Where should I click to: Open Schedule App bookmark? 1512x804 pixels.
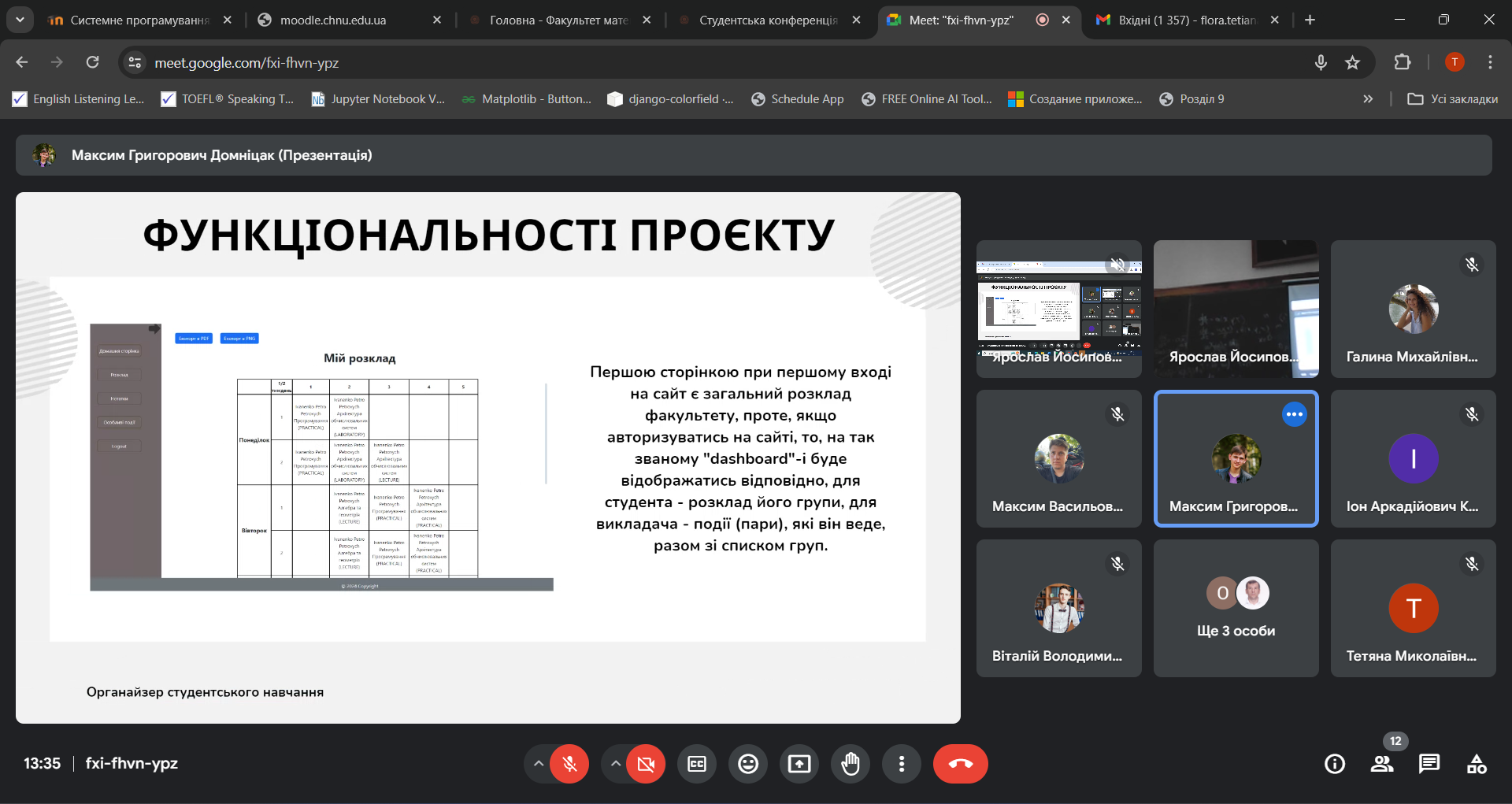click(x=798, y=99)
